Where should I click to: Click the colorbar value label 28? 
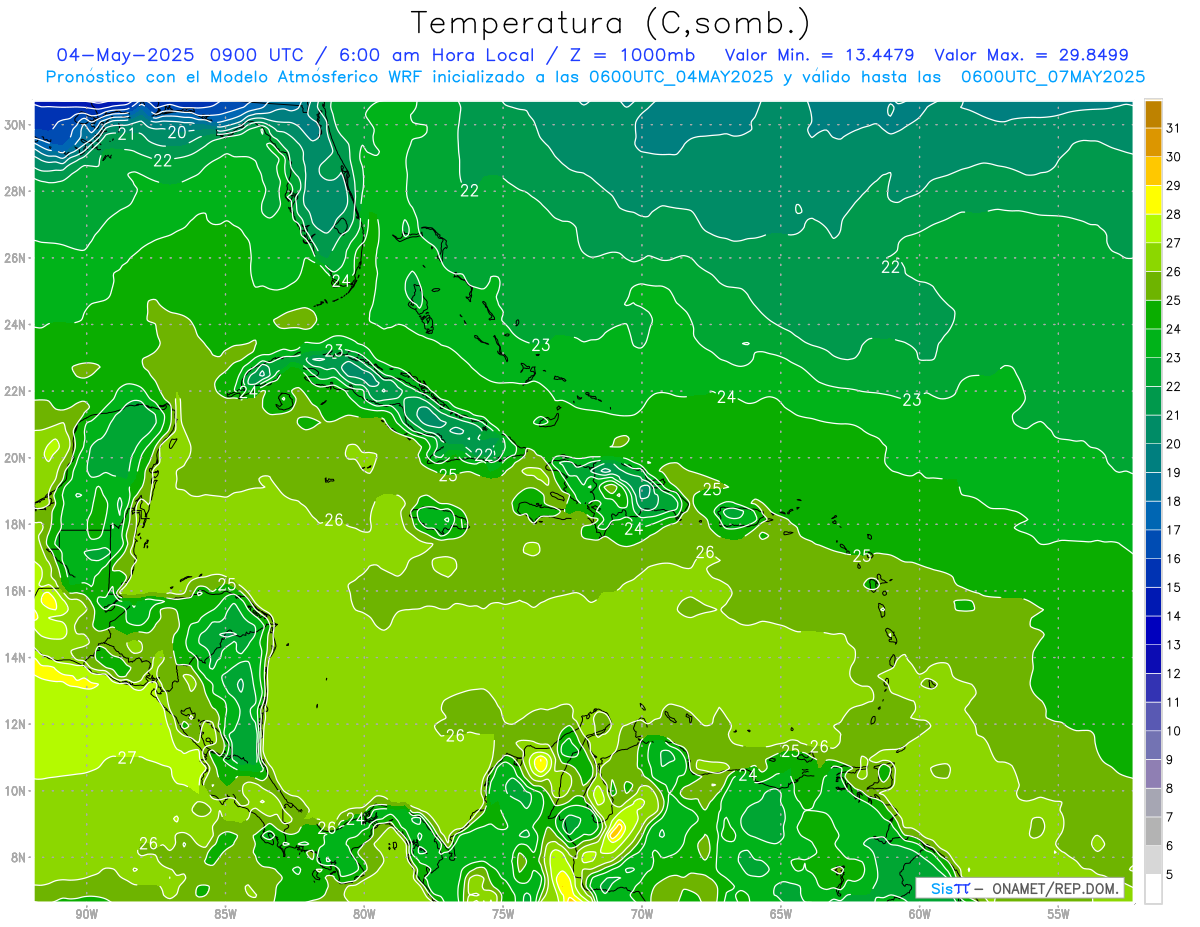tap(1174, 214)
